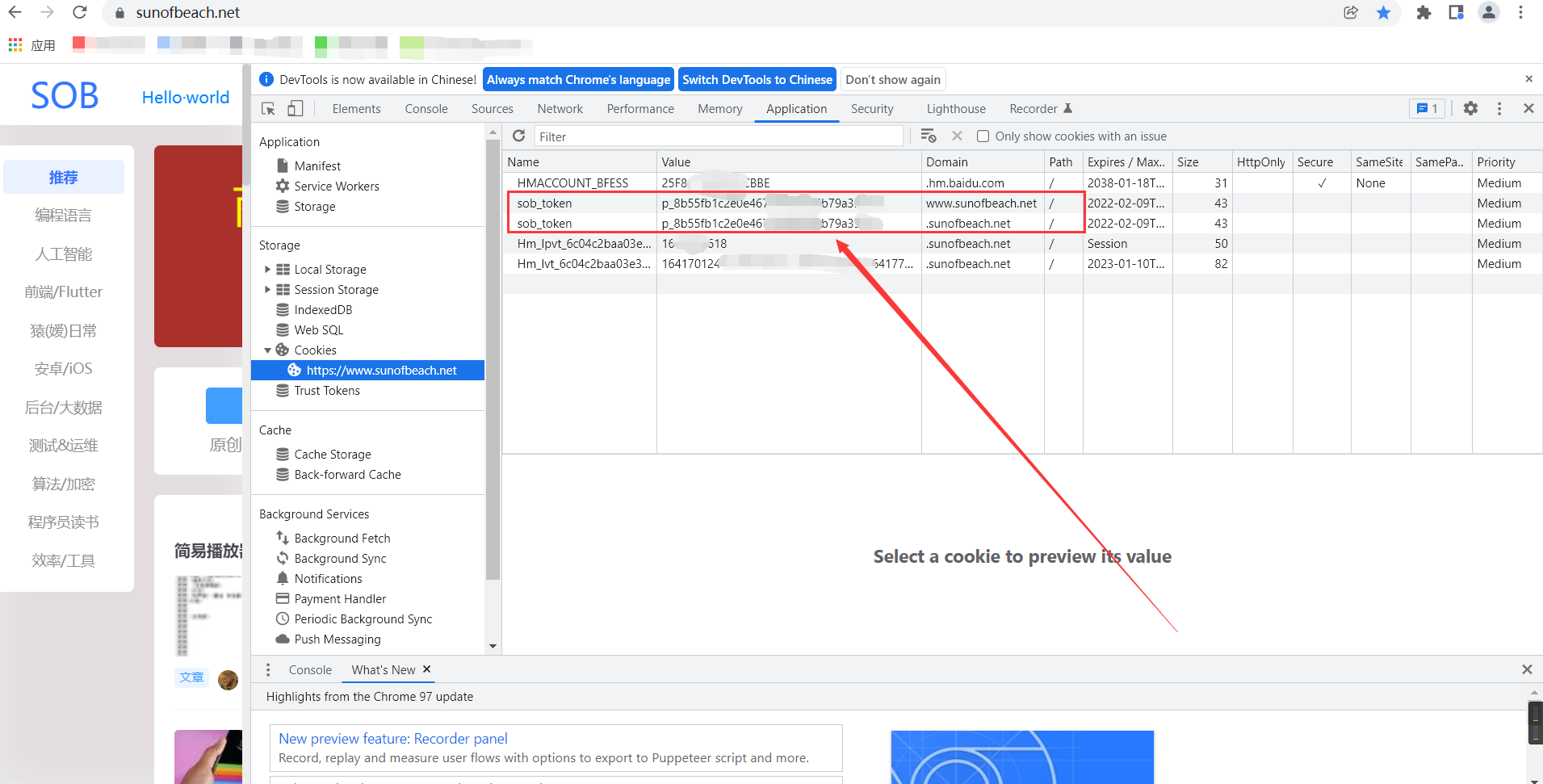Toggle the device toolbar icon
The width and height of the screenshot is (1543, 784).
[296, 108]
